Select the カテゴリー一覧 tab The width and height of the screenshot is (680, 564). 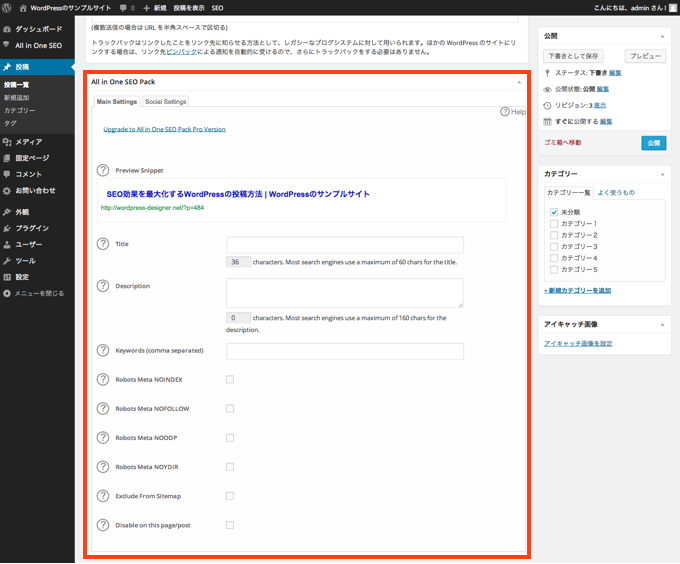tap(568, 192)
